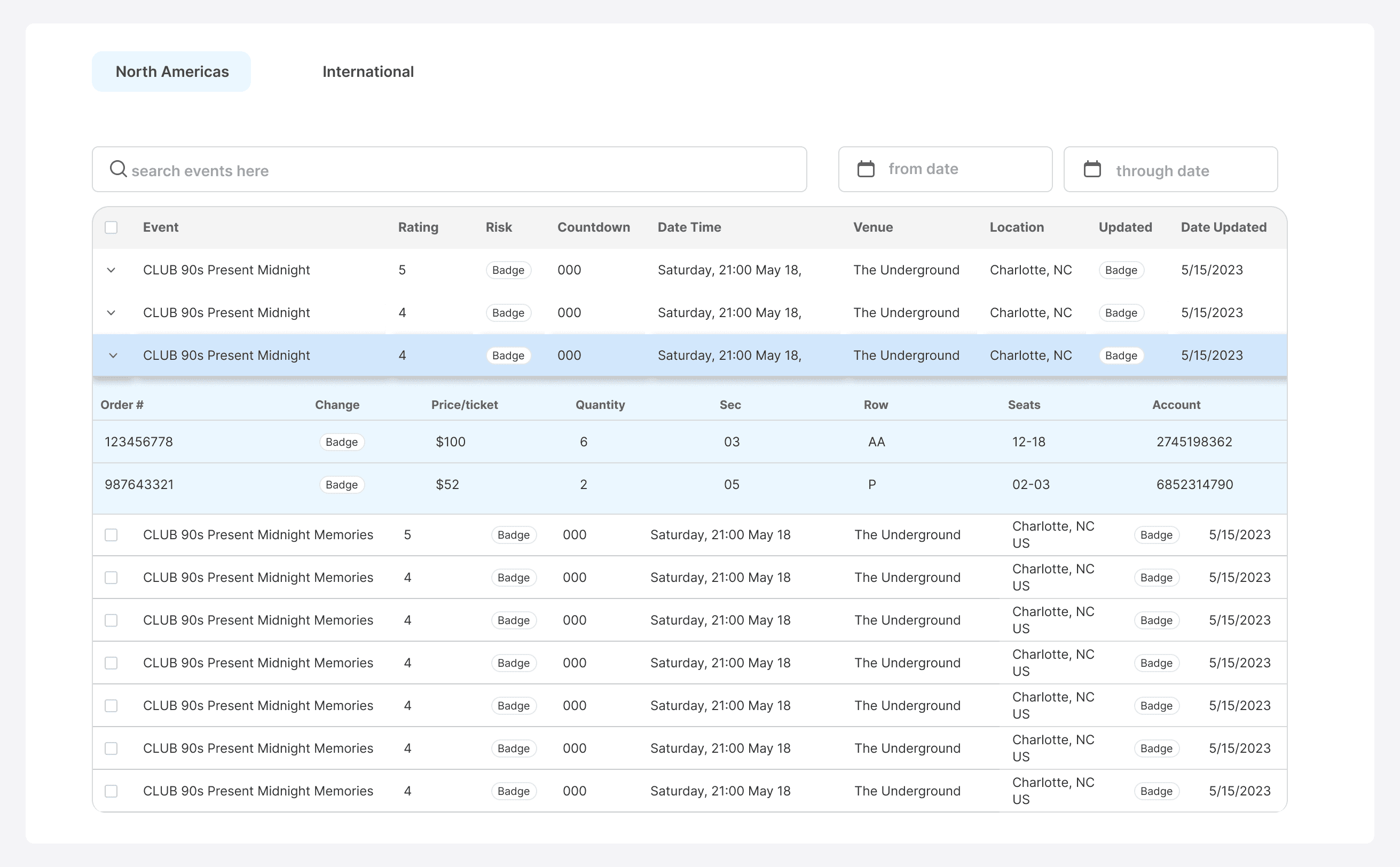This screenshot has width=1400, height=867.
Task: Click Change badge for order 987643321
Action: point(341,485)
